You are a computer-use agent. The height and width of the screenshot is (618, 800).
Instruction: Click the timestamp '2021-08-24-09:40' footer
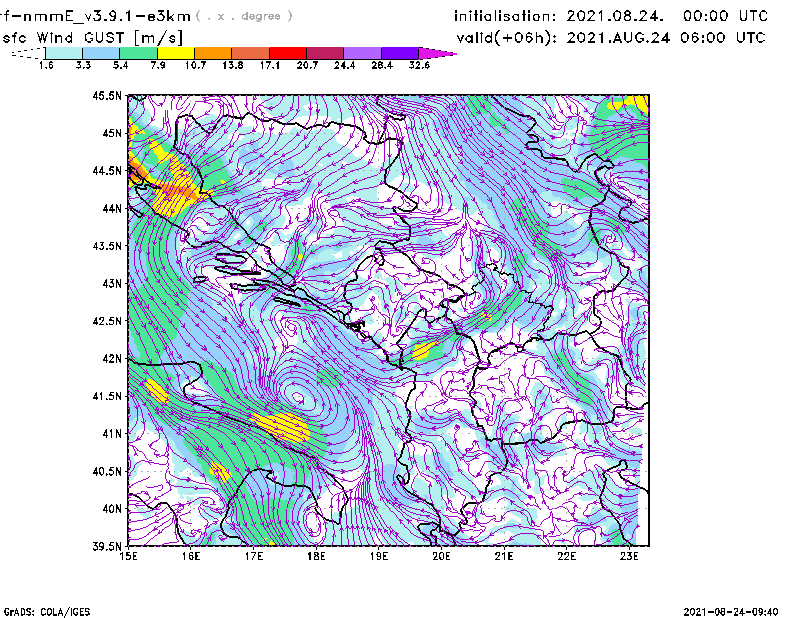(x=731, y=612)
